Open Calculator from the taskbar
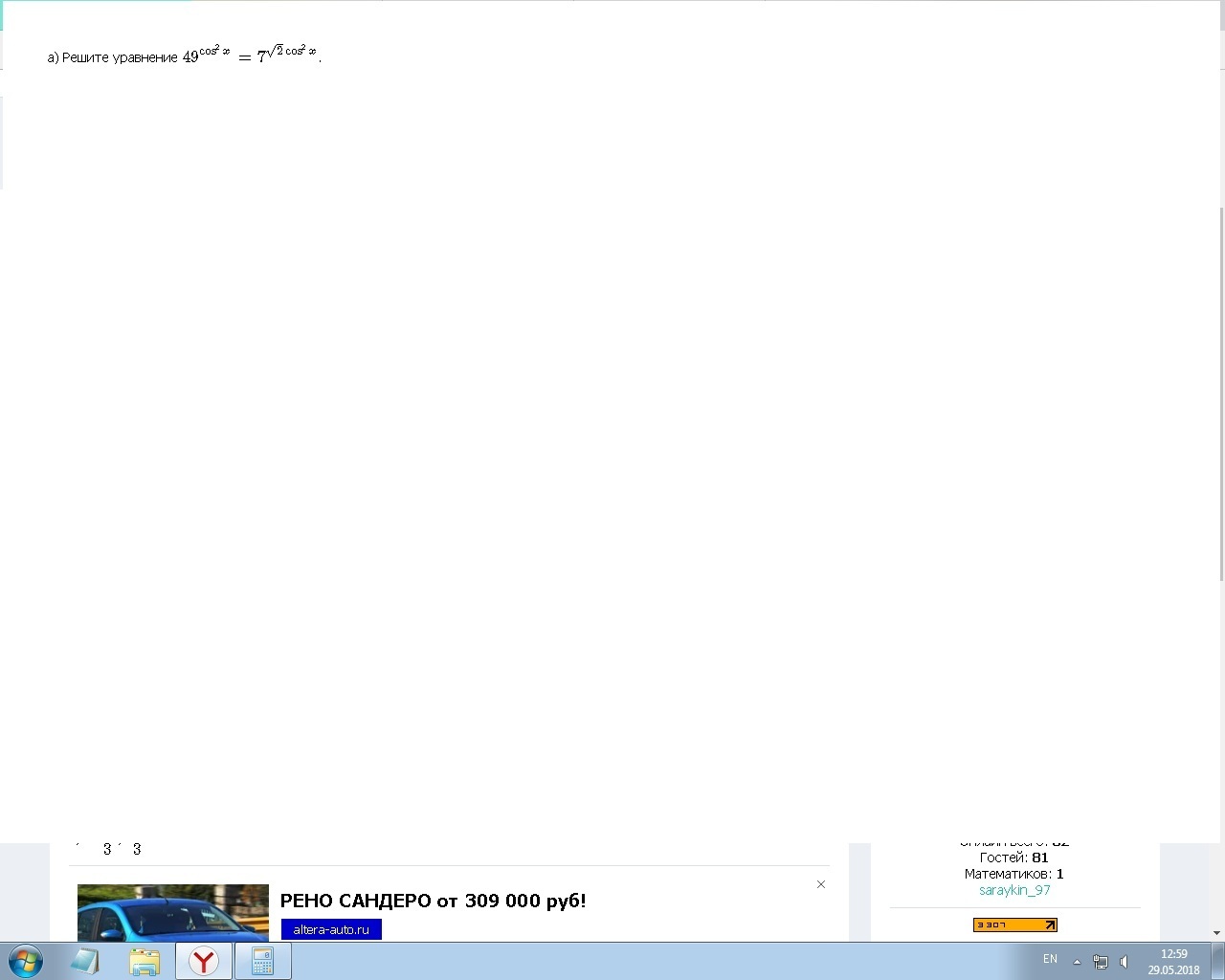 click(x=262, y=960)
